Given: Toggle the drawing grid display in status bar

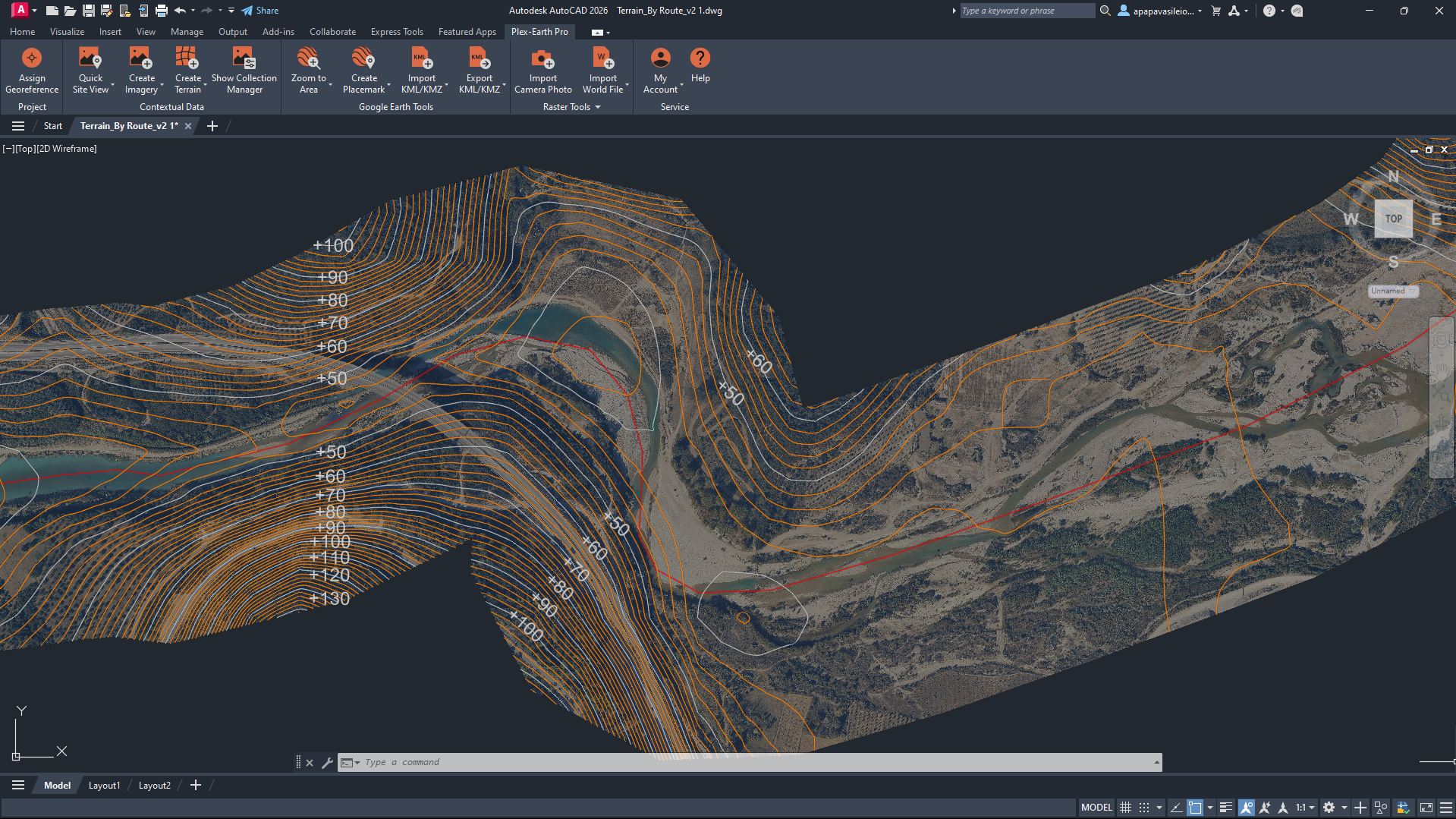Looking at the screenshot, I should click(1126, 808).
